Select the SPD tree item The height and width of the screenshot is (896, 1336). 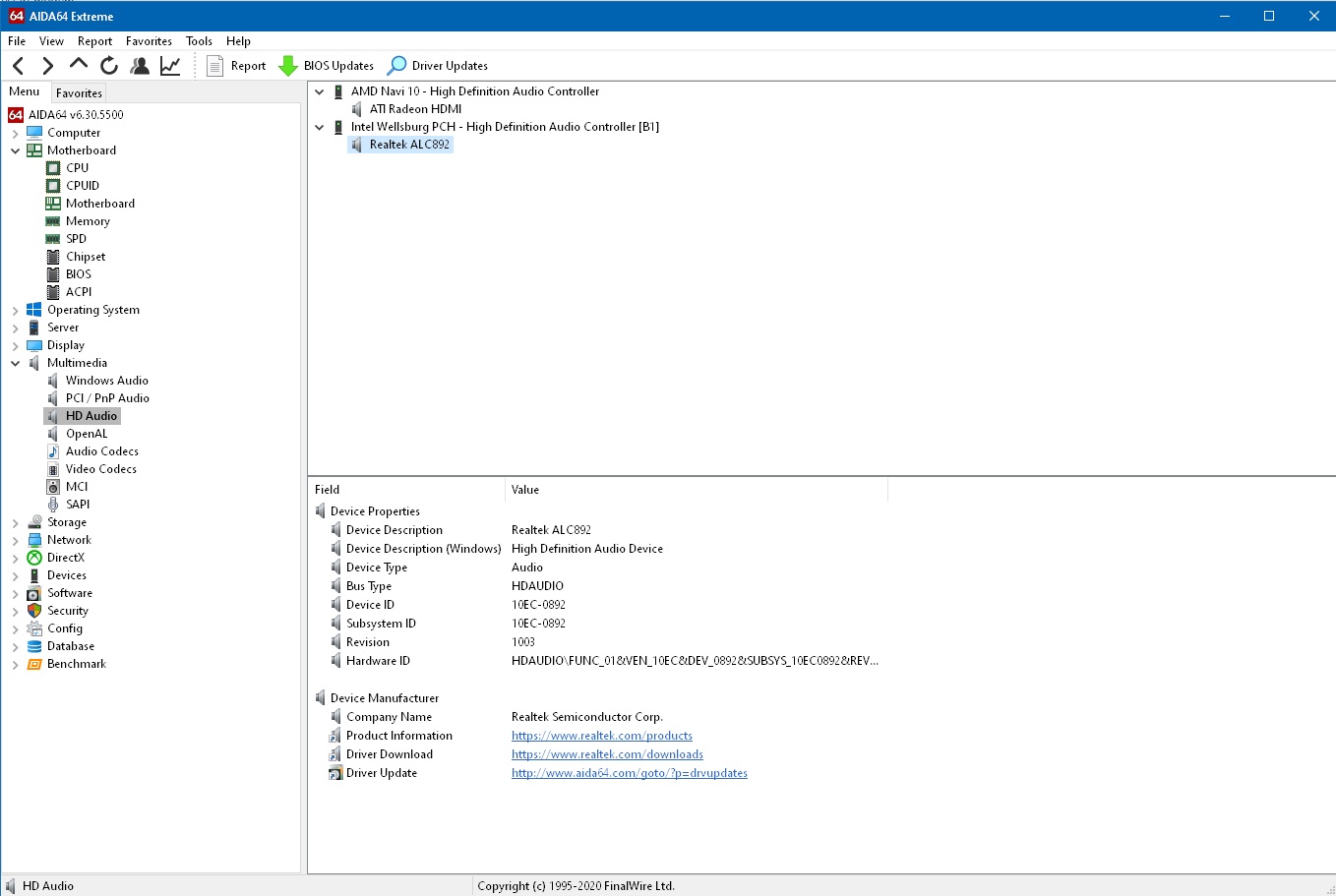coord(76,239)
